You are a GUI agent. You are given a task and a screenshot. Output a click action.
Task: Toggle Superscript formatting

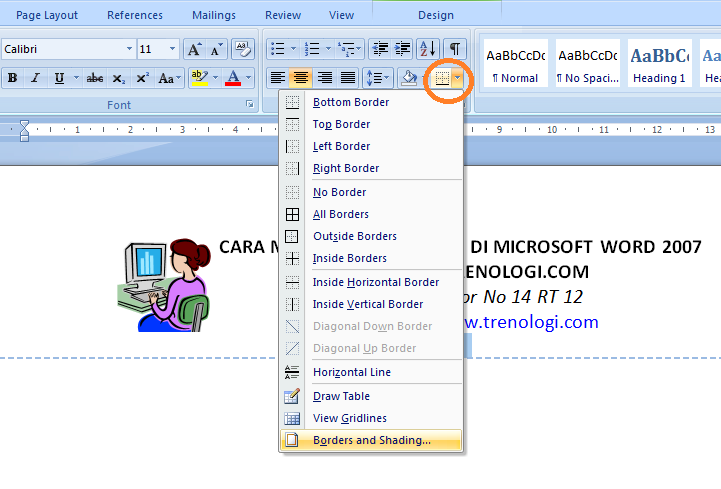click(142, 78)
